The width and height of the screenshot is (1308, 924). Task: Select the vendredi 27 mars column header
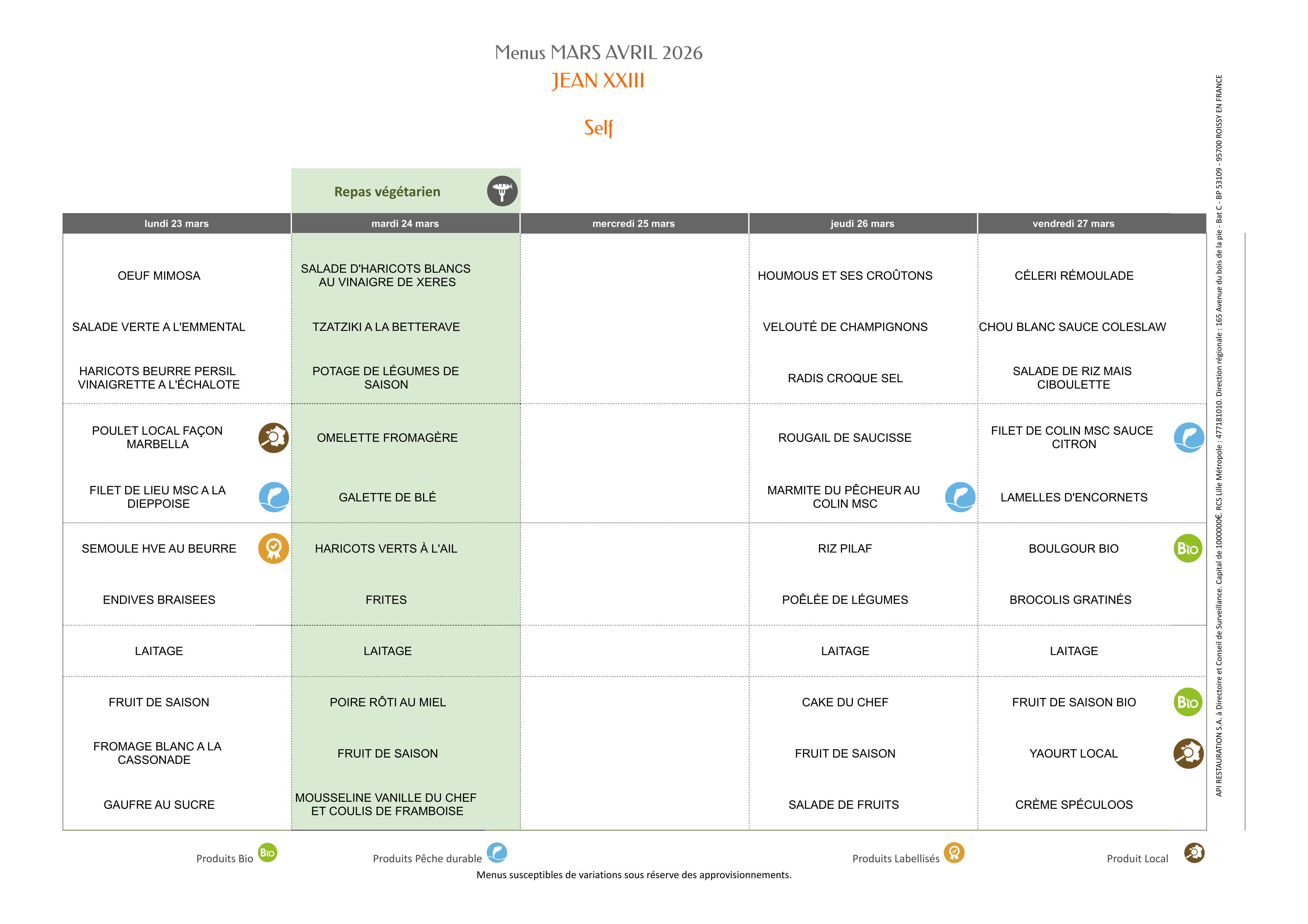pyautogui.click(x=1073, y=224)
